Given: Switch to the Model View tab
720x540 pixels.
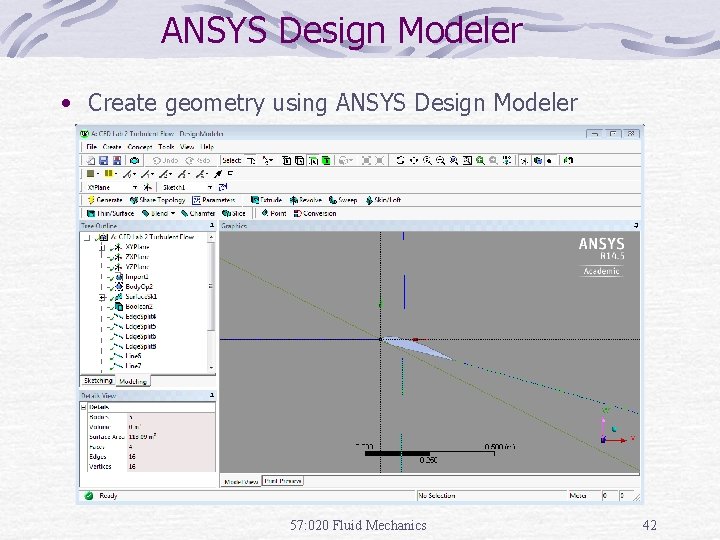Looking at the screenshot, I should (241, 482).
